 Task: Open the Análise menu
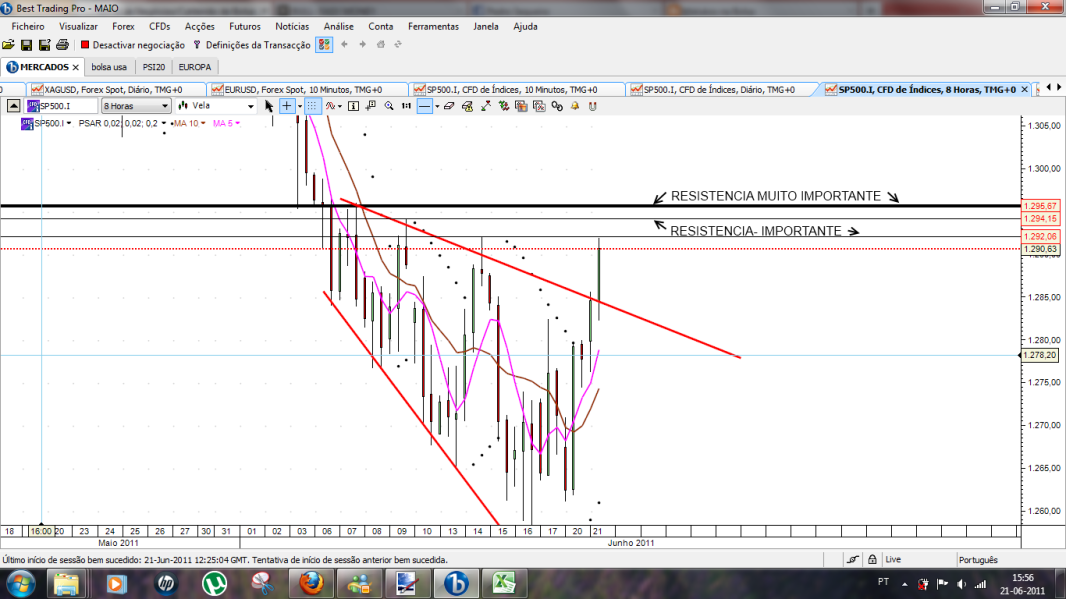click(338, 26)
